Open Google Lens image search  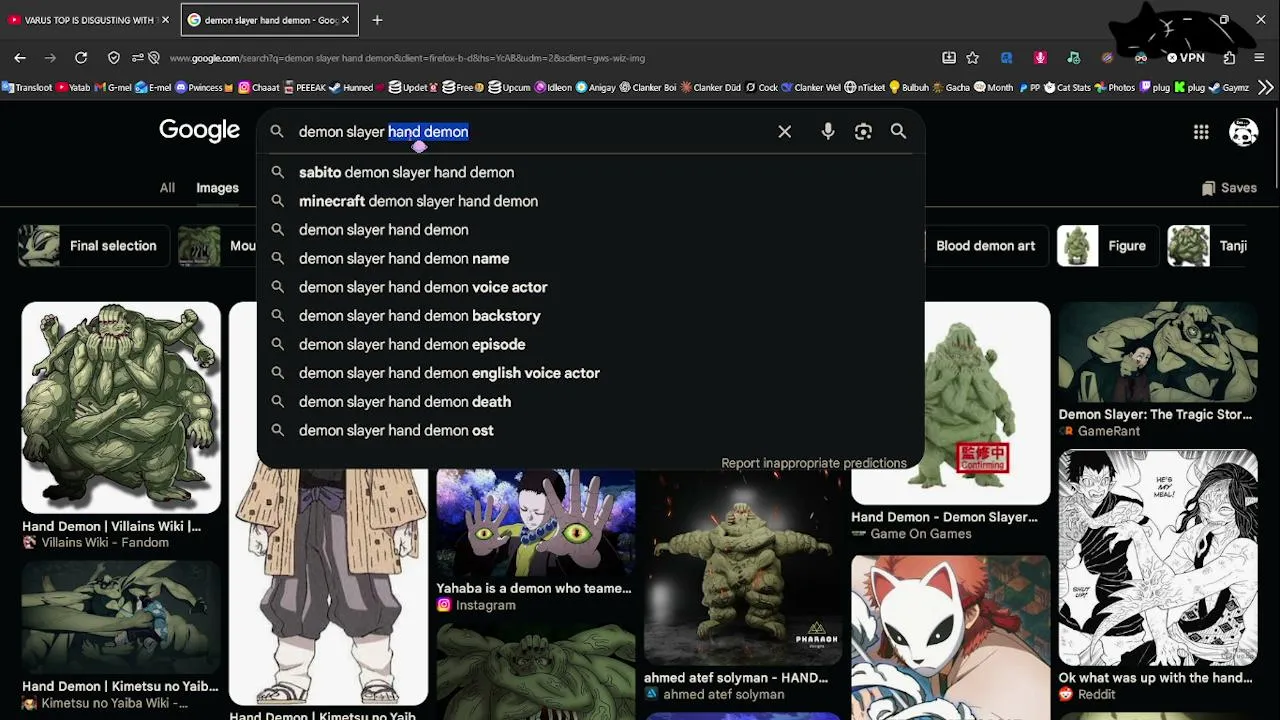[x=863, y=131]
